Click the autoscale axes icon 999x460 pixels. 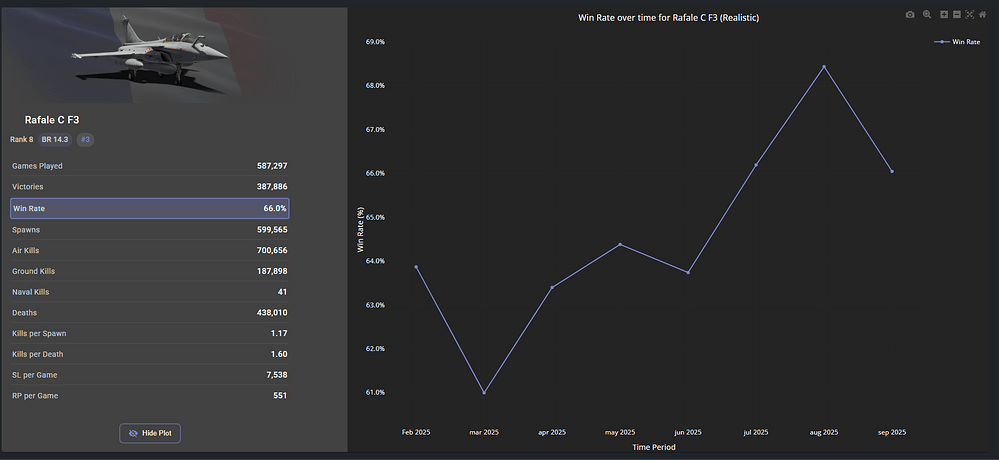pos(970,15)
